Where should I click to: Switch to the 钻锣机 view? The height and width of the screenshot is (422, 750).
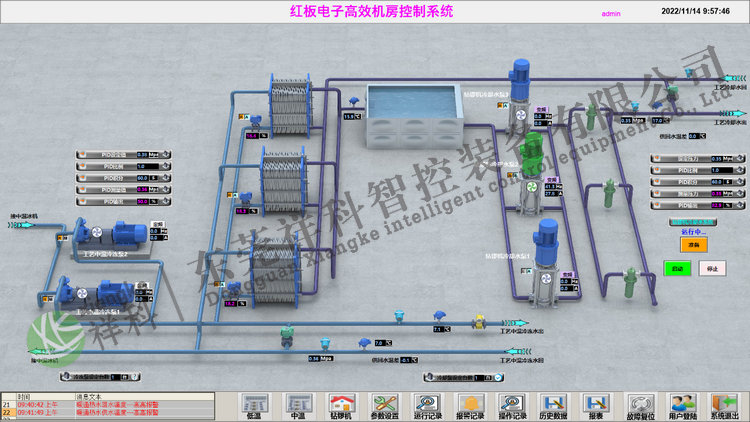pos(341,405)
